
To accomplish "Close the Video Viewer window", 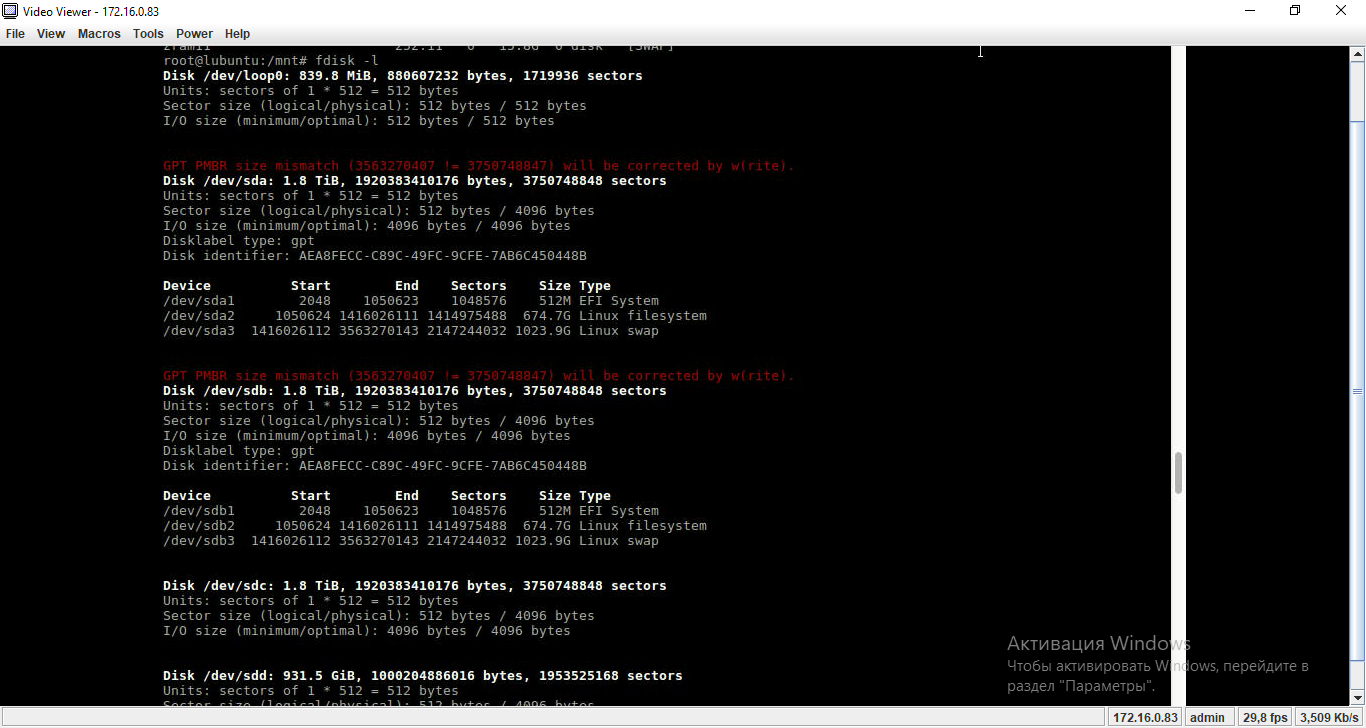I will 1342,11.
